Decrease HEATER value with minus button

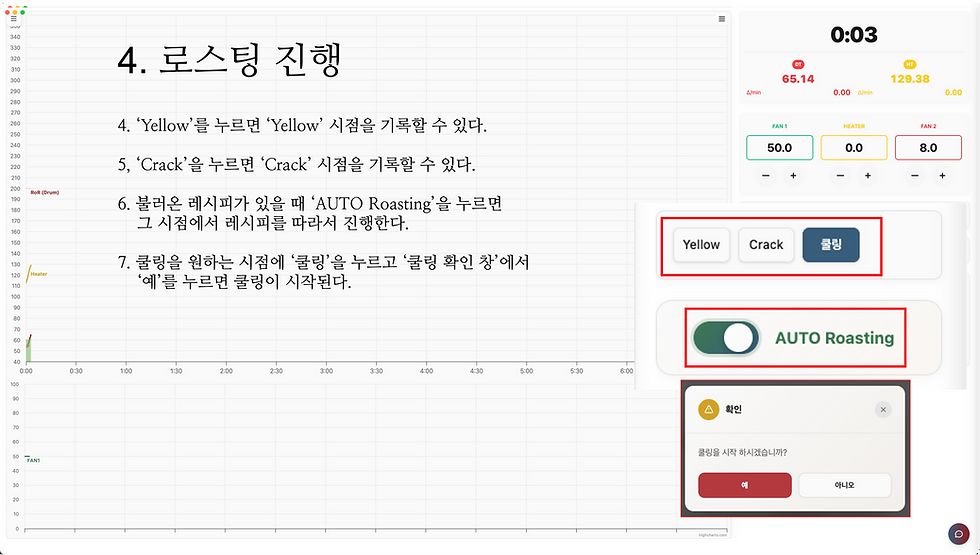(841, 176)
